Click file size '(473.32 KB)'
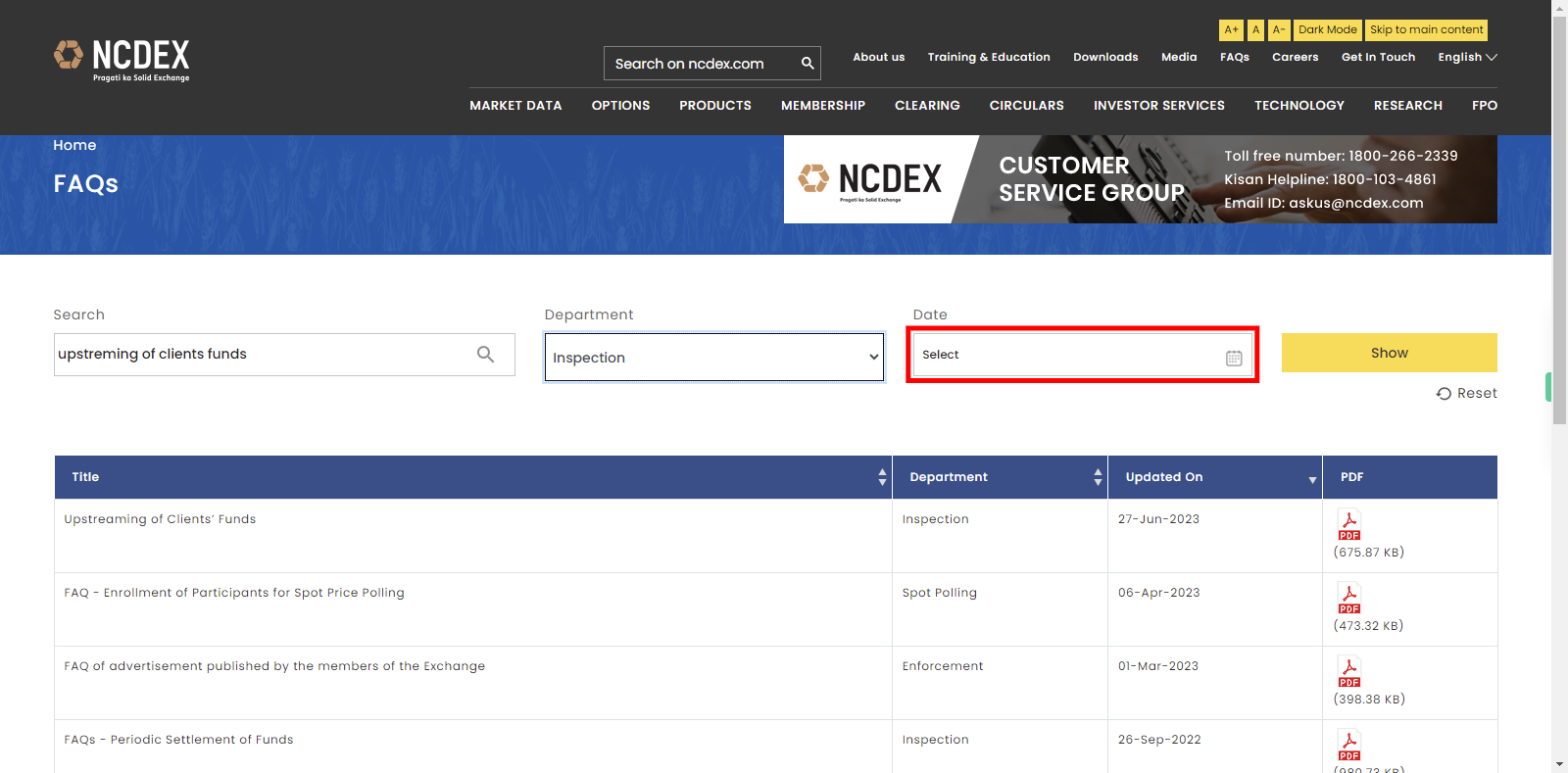The height and width of the screenshot is (773, 1568). [1369, 626]
